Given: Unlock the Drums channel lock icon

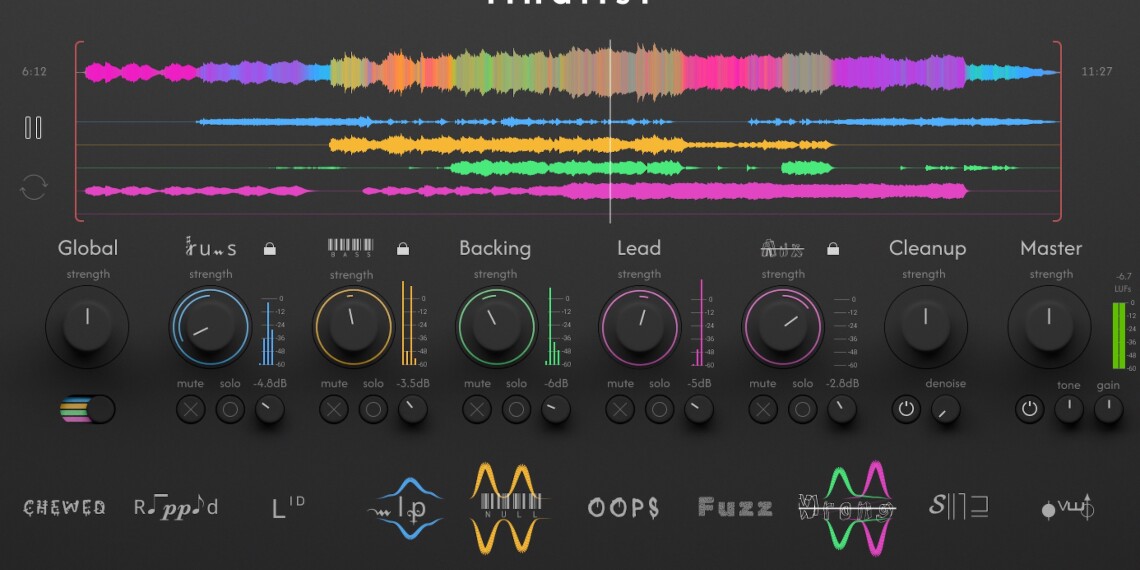Looking at the screenshot, I should [x=270, y=249].
